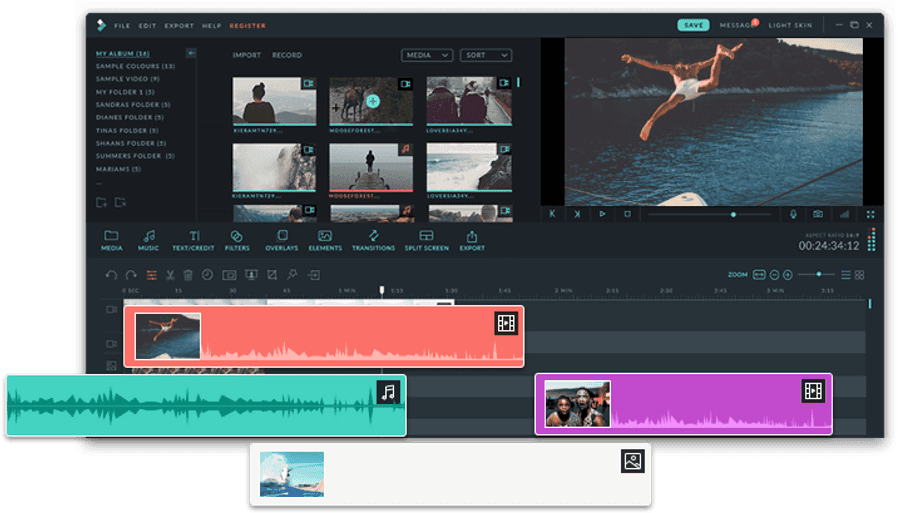Click the scissors cut icon

[170, 275]
